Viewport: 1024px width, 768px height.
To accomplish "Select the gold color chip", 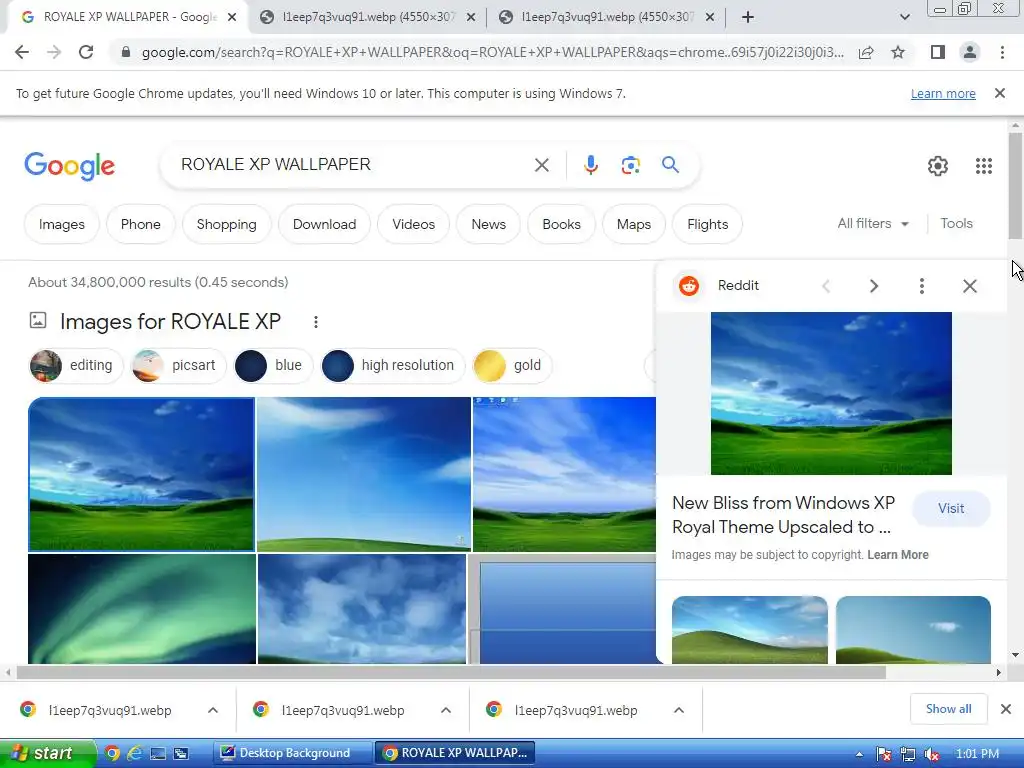I will coord(511,365).
